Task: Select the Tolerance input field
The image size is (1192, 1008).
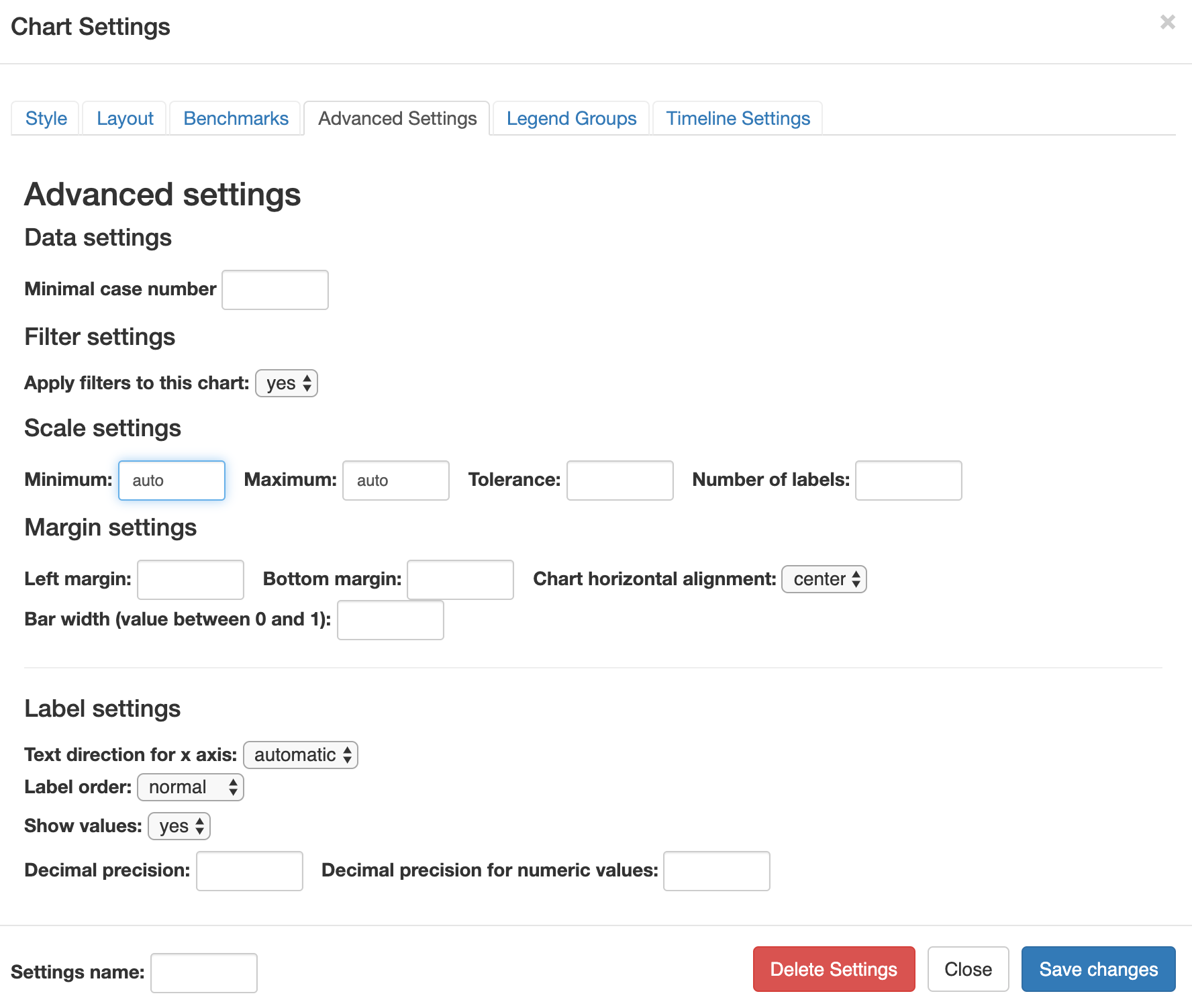Action: click(x=620, y=481)
